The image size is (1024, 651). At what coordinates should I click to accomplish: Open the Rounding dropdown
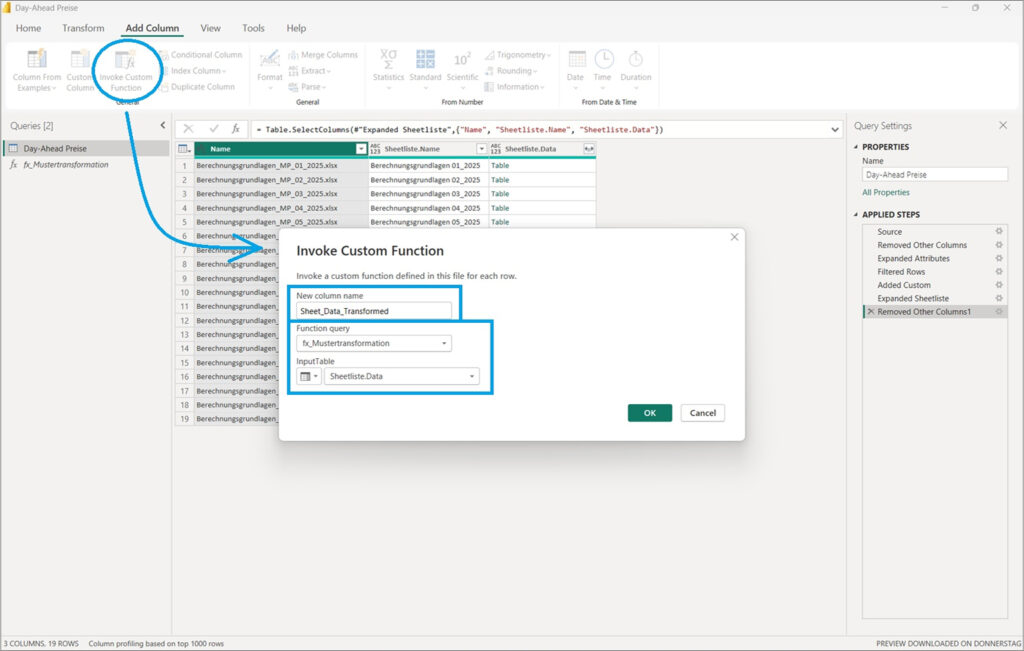tap(511, 71)
